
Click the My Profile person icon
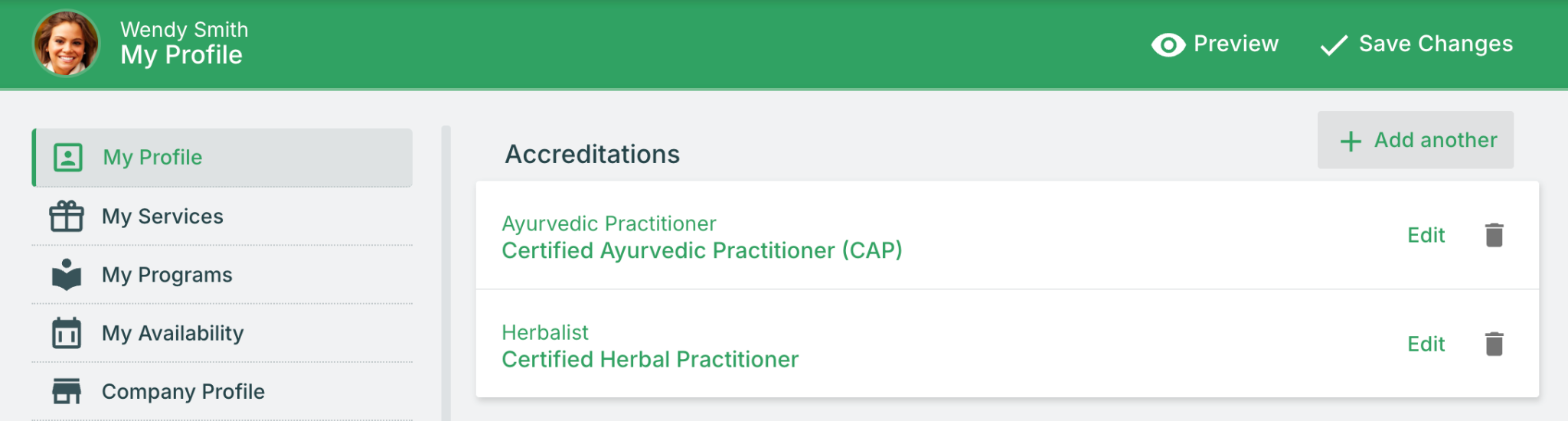click(x=68, y=158)
